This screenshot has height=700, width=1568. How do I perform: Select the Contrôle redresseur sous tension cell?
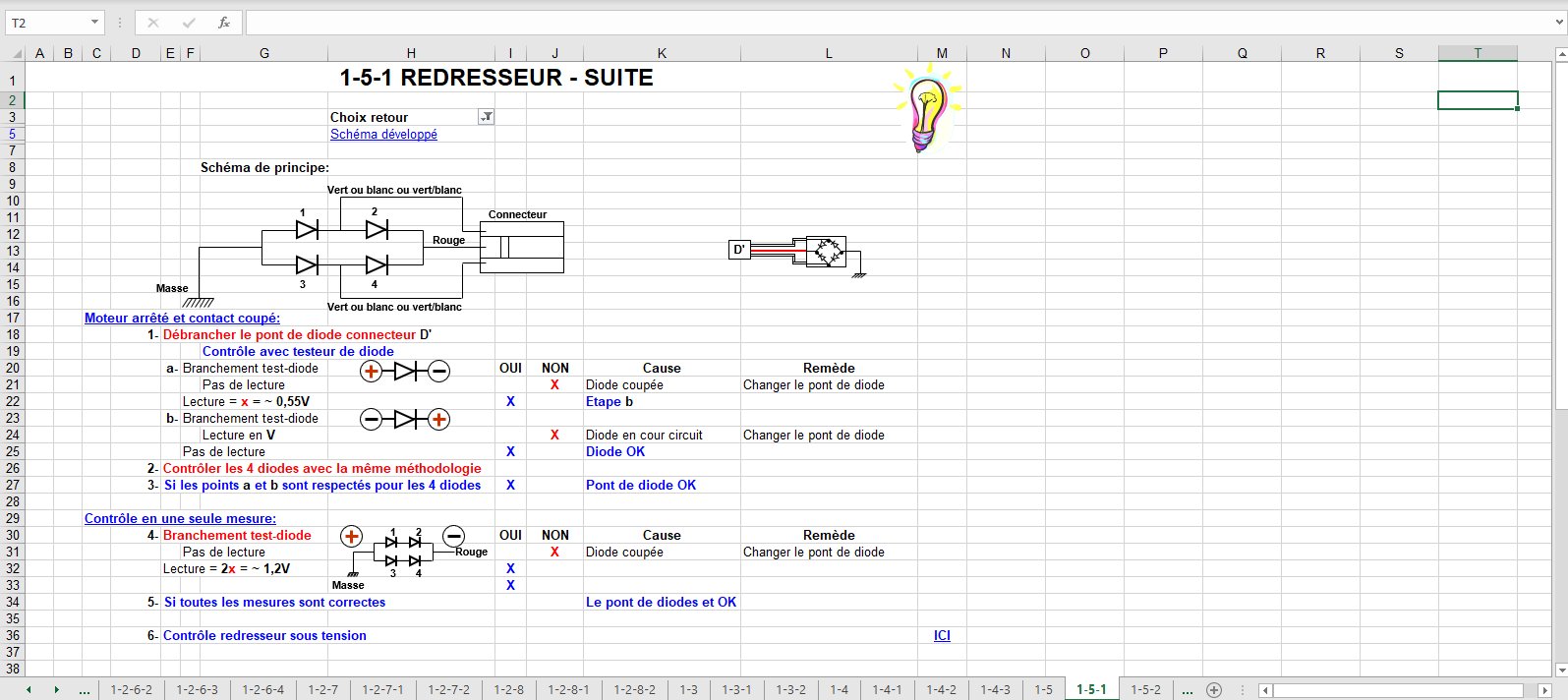pos(264,636)
